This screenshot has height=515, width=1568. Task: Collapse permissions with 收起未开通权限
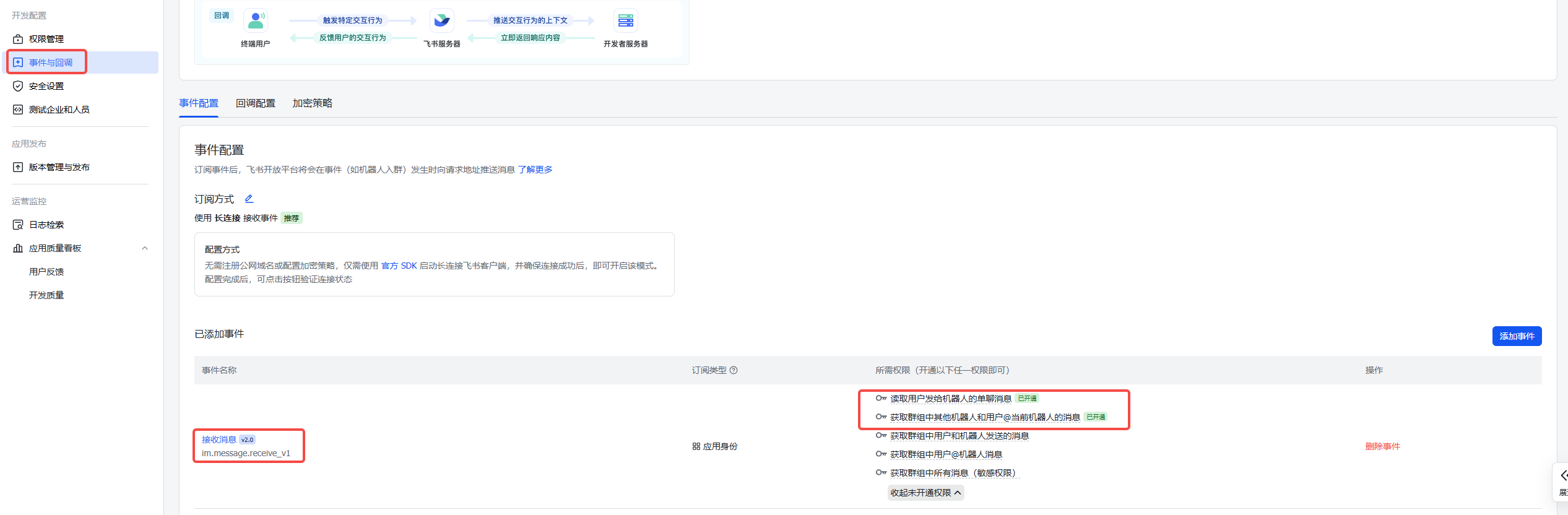(926, 493)
